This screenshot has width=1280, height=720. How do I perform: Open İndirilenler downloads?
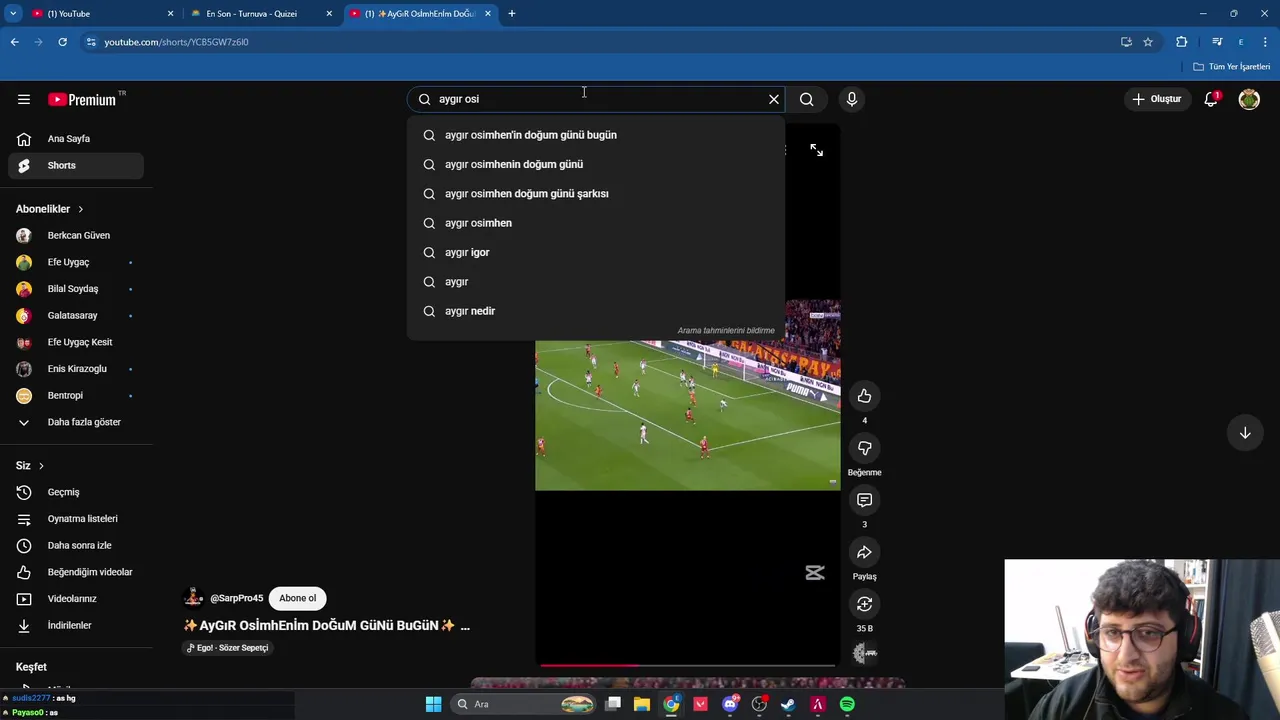click(76, 625)
